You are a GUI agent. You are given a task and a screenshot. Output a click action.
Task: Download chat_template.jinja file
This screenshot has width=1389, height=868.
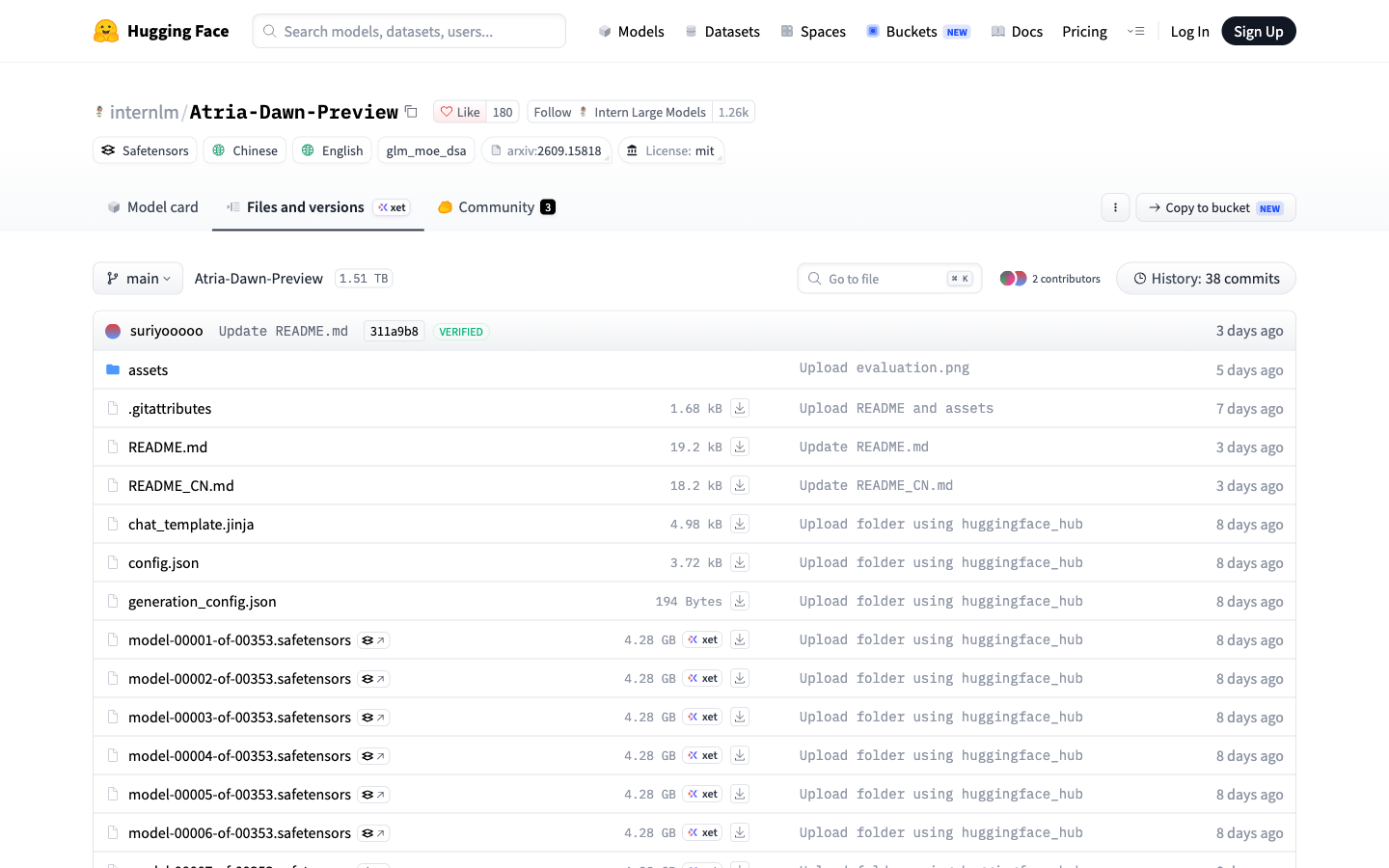(740, 524)
